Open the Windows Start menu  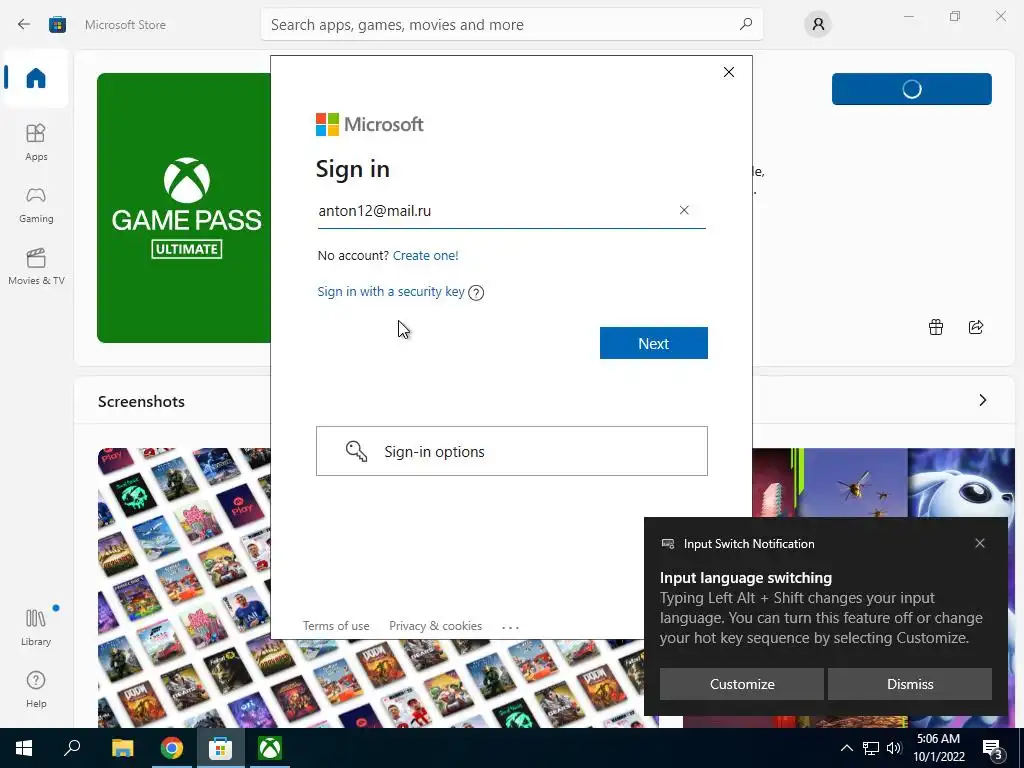point(24,748)
